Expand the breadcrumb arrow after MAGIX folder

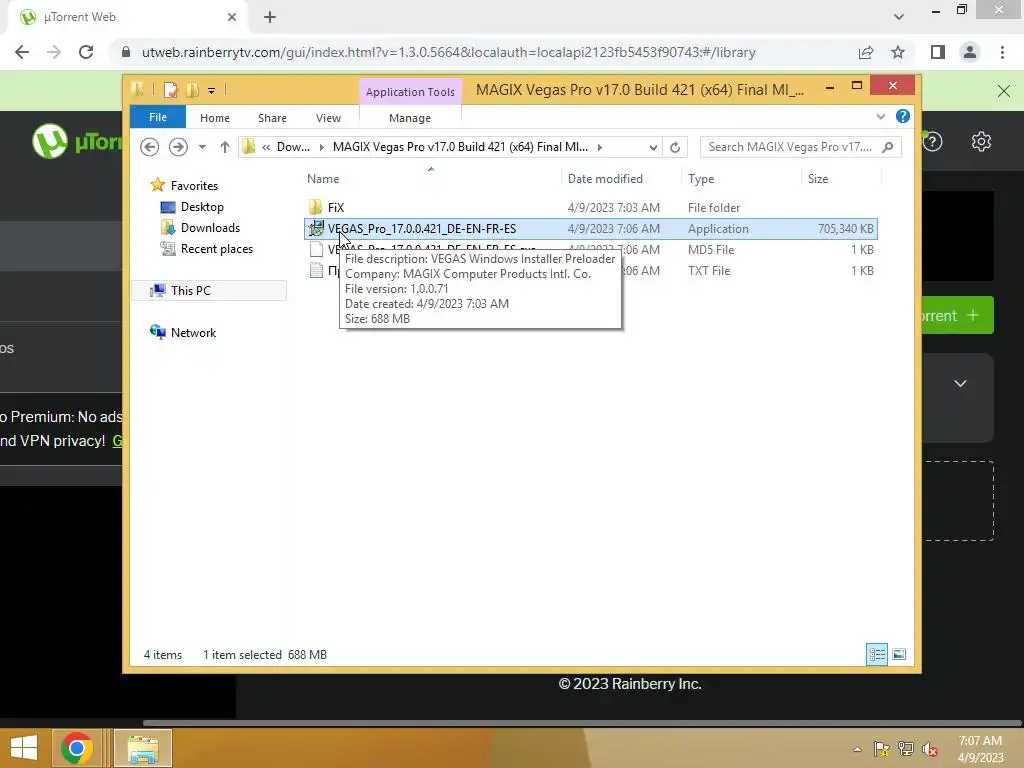[x=600, y=148]
